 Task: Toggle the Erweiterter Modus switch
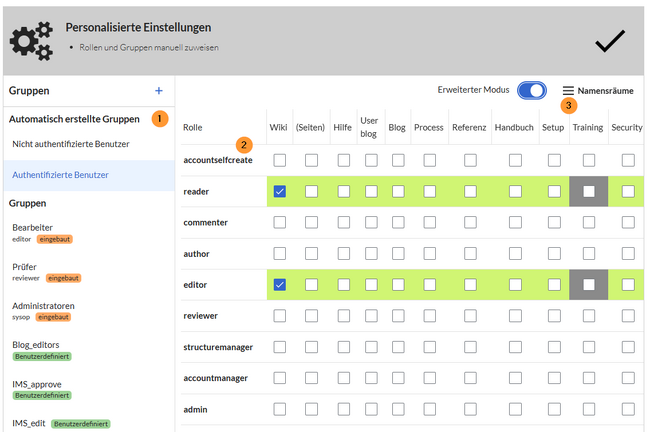(532, 91)
